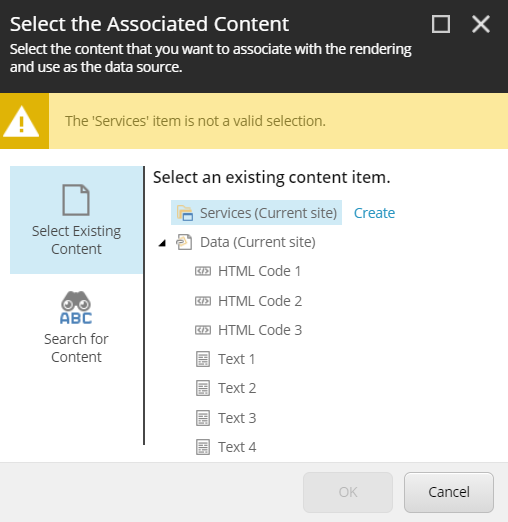This screenshot has height=522, width=508.
Task: Click the Services folder icon
Action: [185, 213]
